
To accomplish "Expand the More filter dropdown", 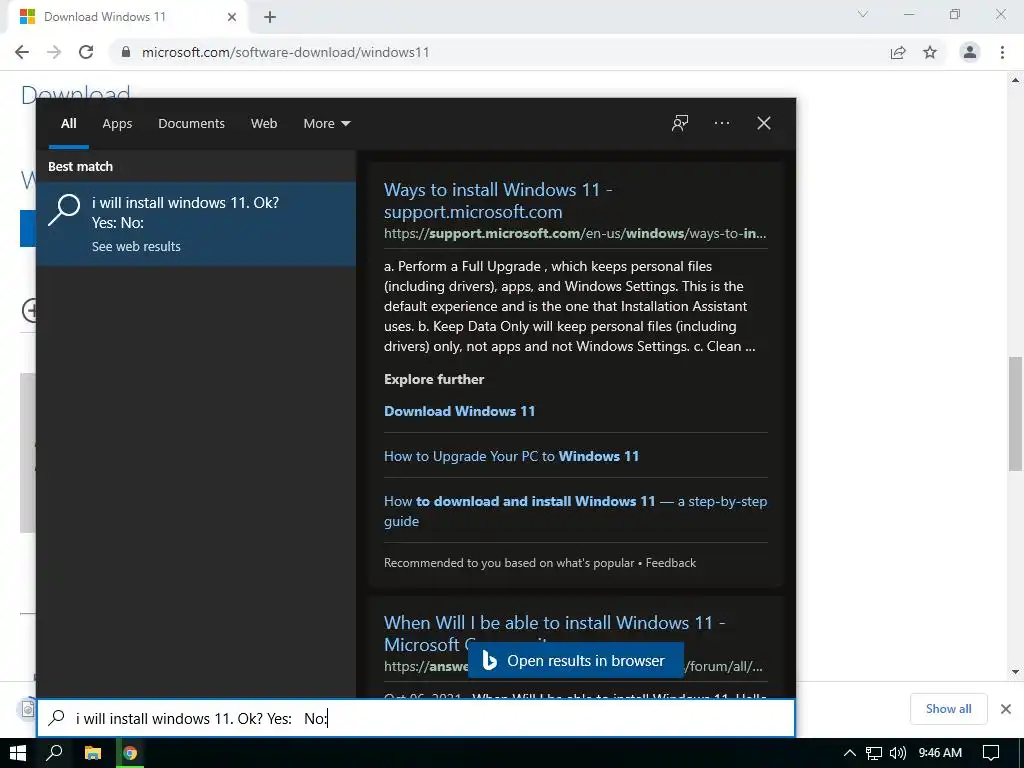I will 327,123.
